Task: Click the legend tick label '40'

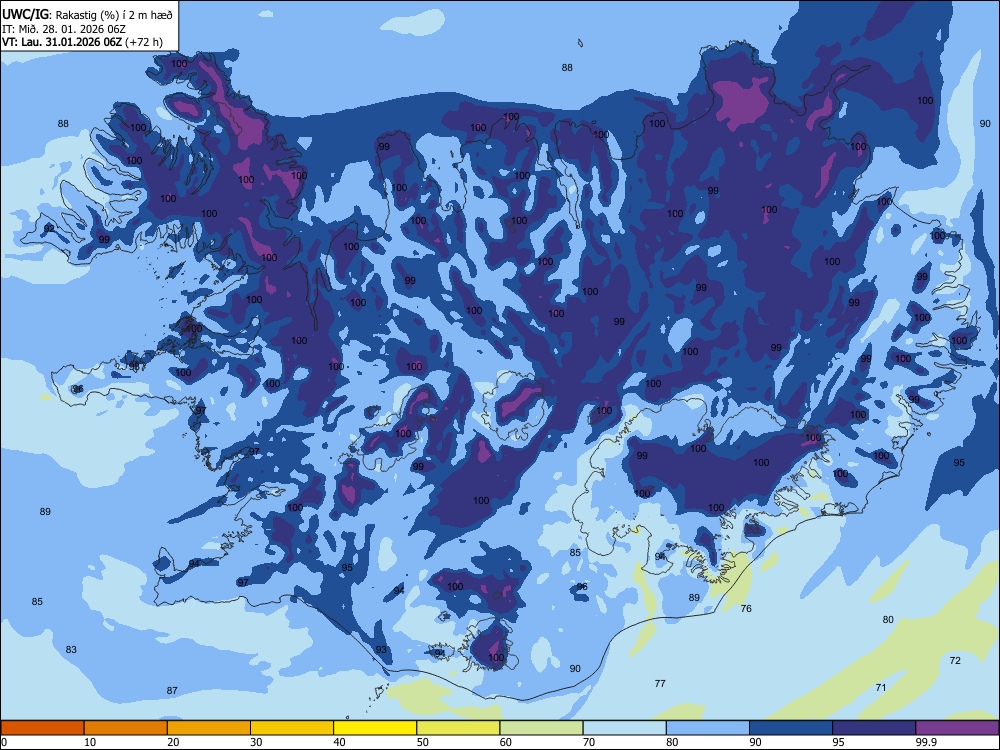Action: pos(339,742)
